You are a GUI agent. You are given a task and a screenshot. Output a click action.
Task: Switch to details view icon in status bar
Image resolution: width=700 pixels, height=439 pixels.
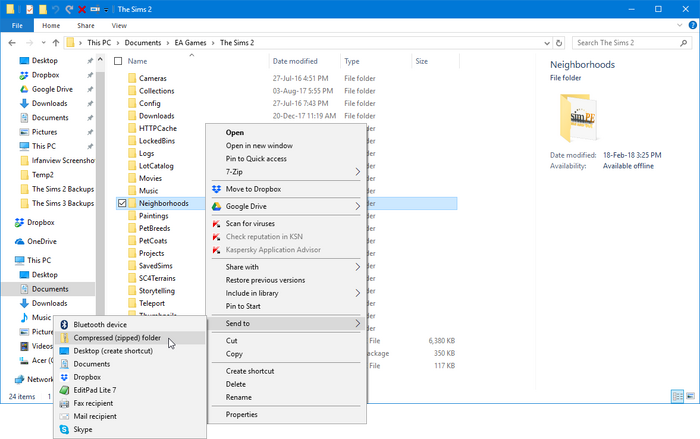[x=677, y=396]
